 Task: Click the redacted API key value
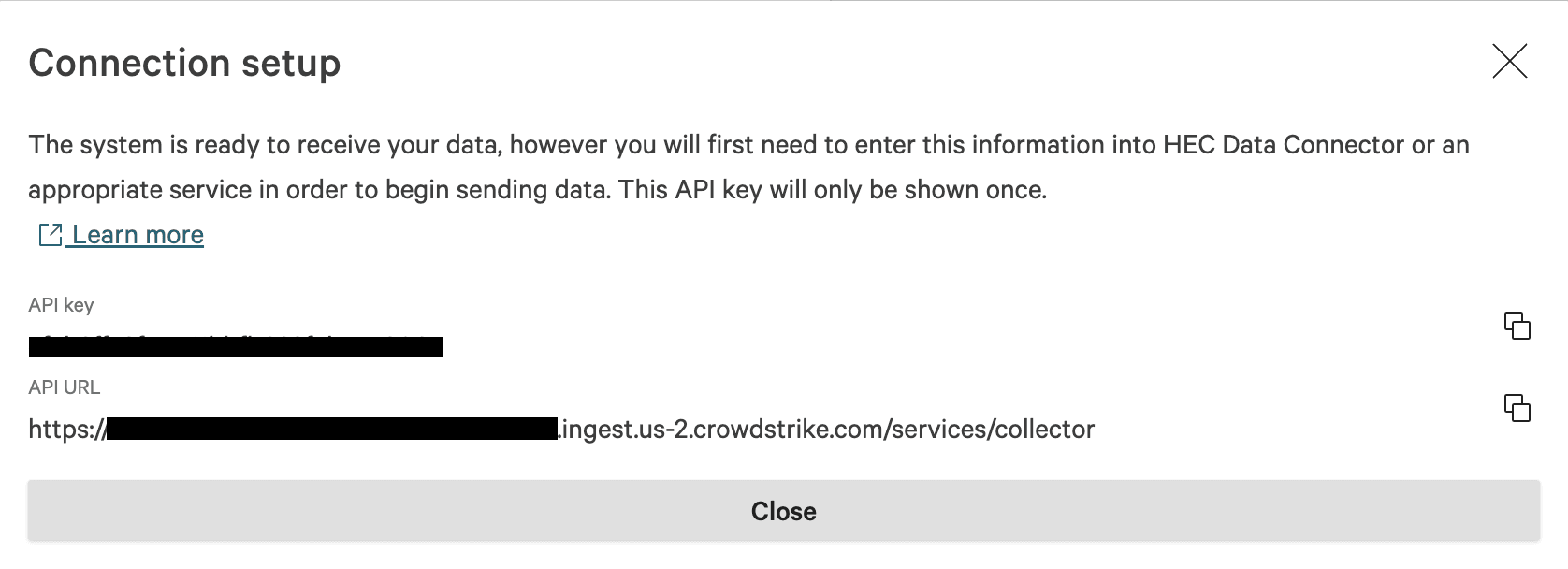click(236, 347)
